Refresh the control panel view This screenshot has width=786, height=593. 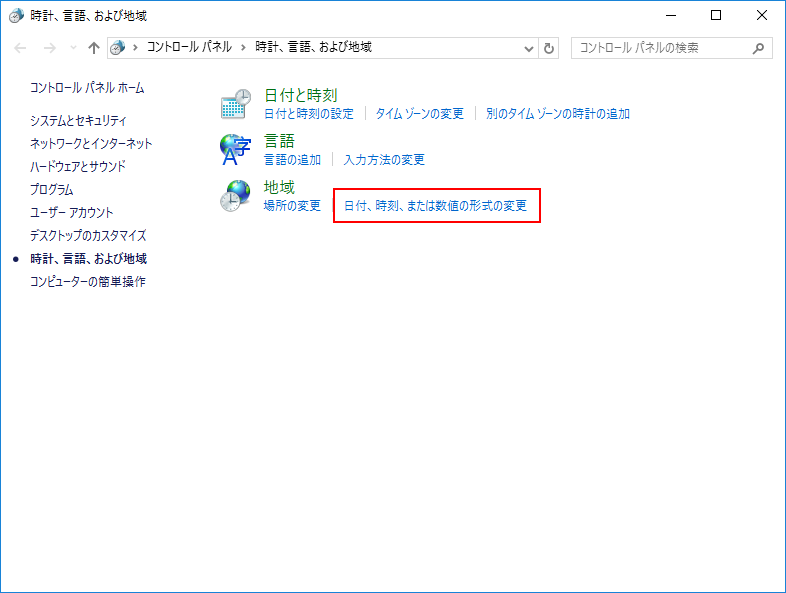point(549,48)
